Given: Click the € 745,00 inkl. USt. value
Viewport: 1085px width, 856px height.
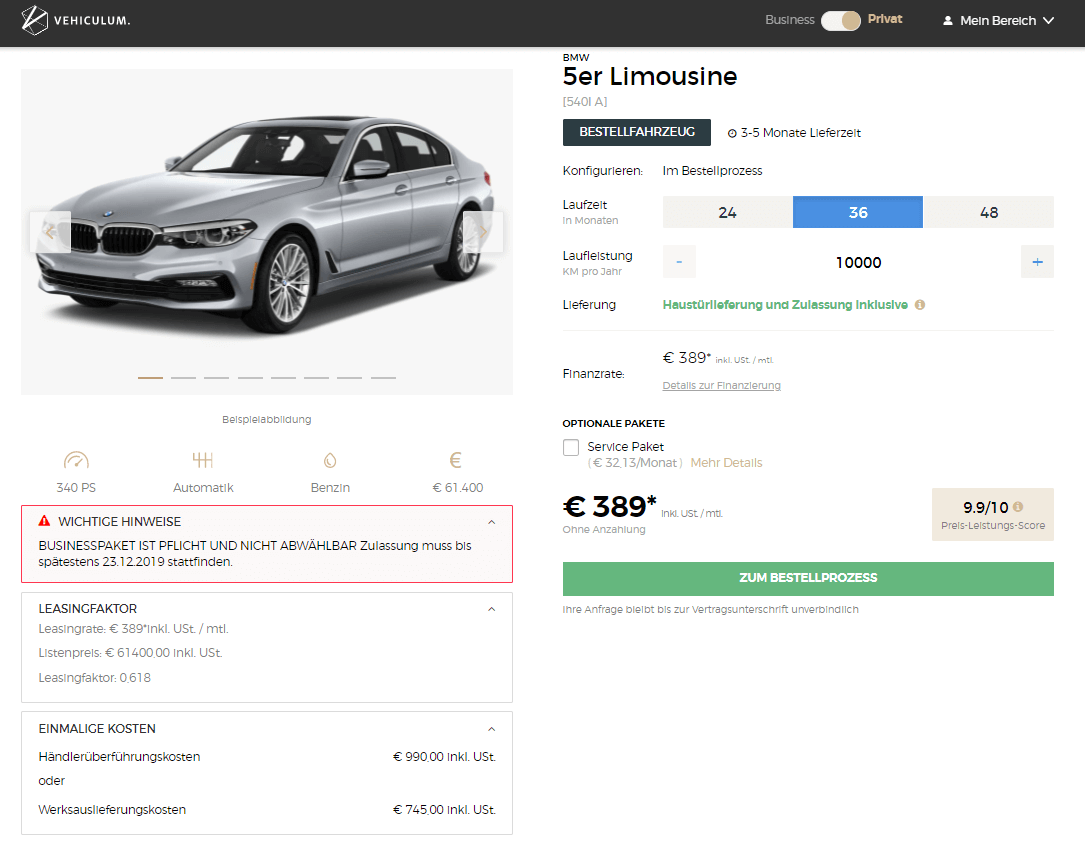Looking at the screenshot, I should coord(444,810).
